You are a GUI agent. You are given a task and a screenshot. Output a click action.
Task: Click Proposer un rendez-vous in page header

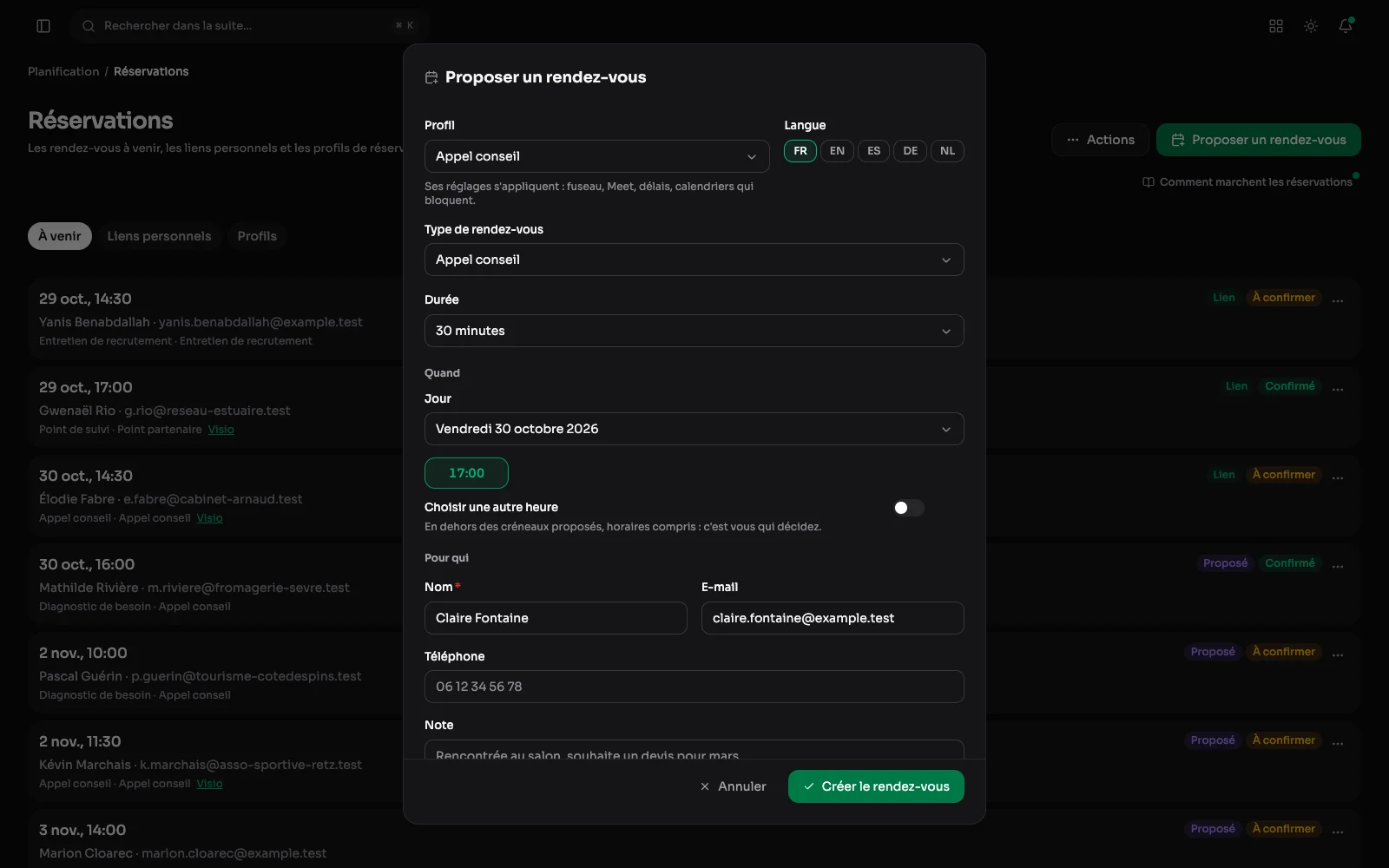click(1259, 140)
